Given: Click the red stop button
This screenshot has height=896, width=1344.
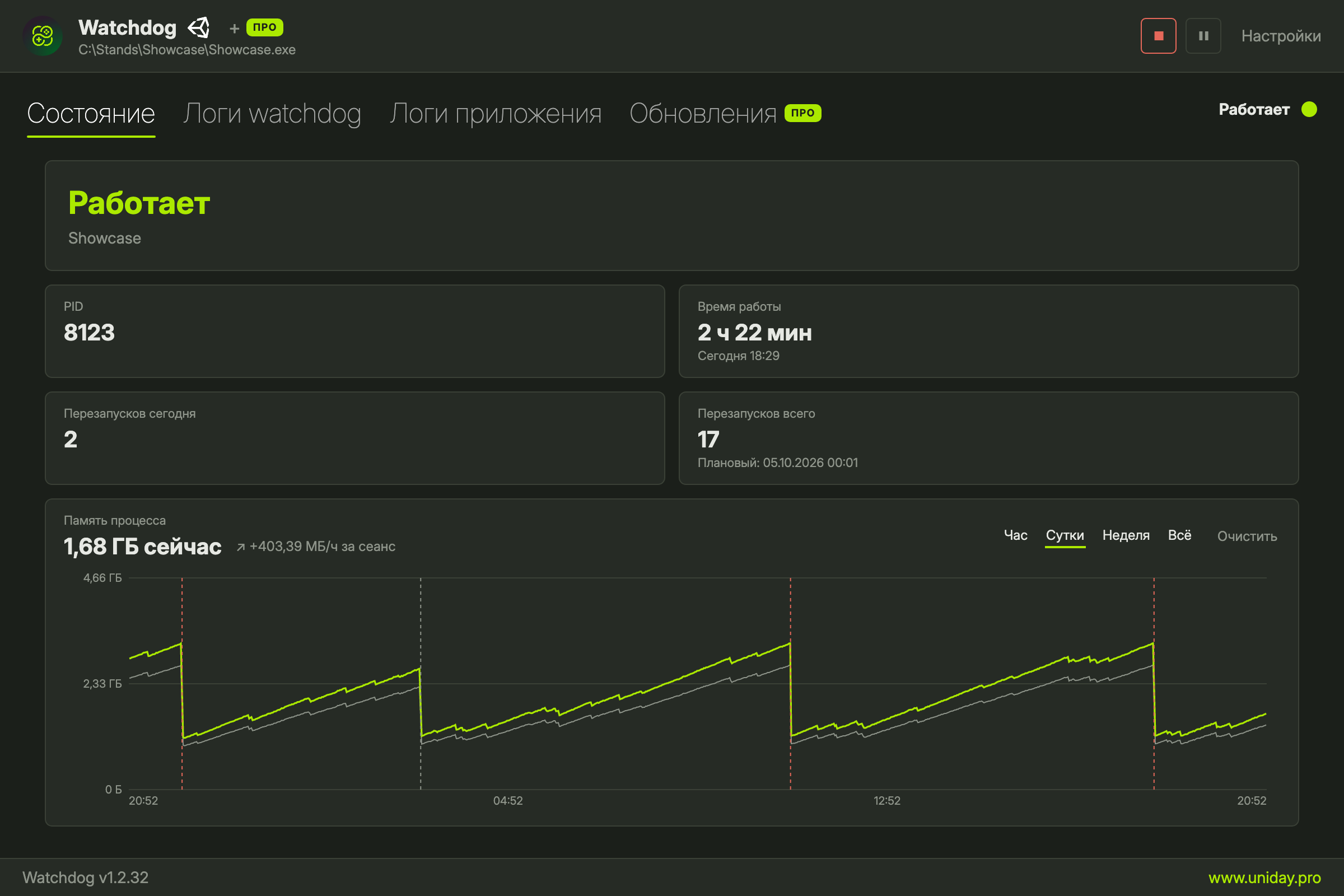Looking at the screenshot, I should [x=1158, y=36].
